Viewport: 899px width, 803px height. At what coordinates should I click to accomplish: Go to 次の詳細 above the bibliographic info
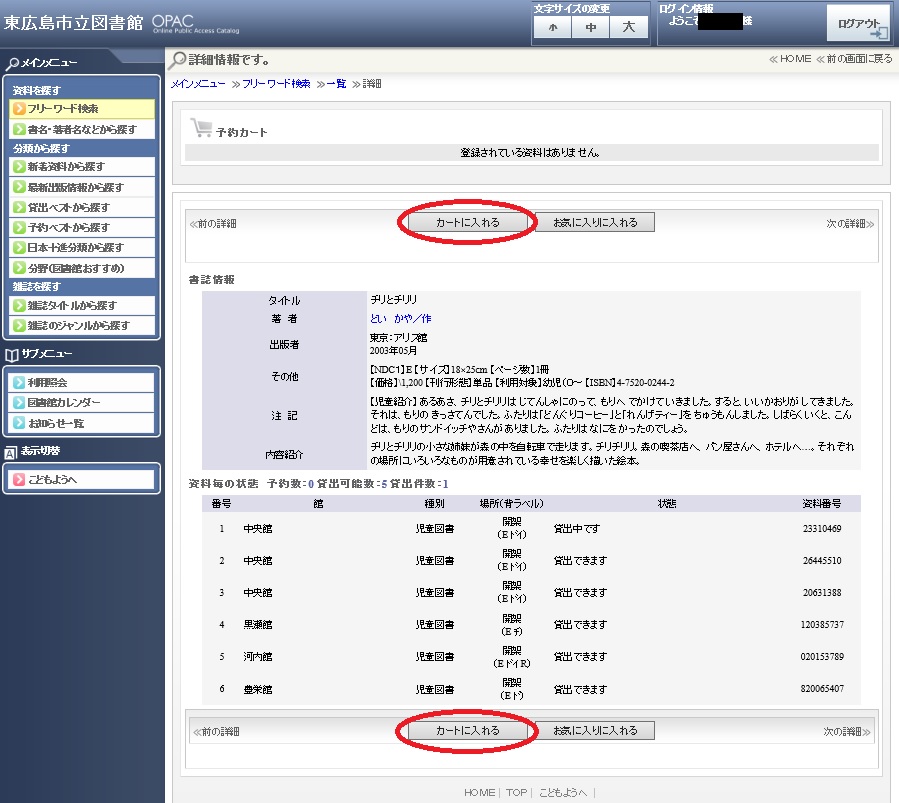click(x=850, y=224)
